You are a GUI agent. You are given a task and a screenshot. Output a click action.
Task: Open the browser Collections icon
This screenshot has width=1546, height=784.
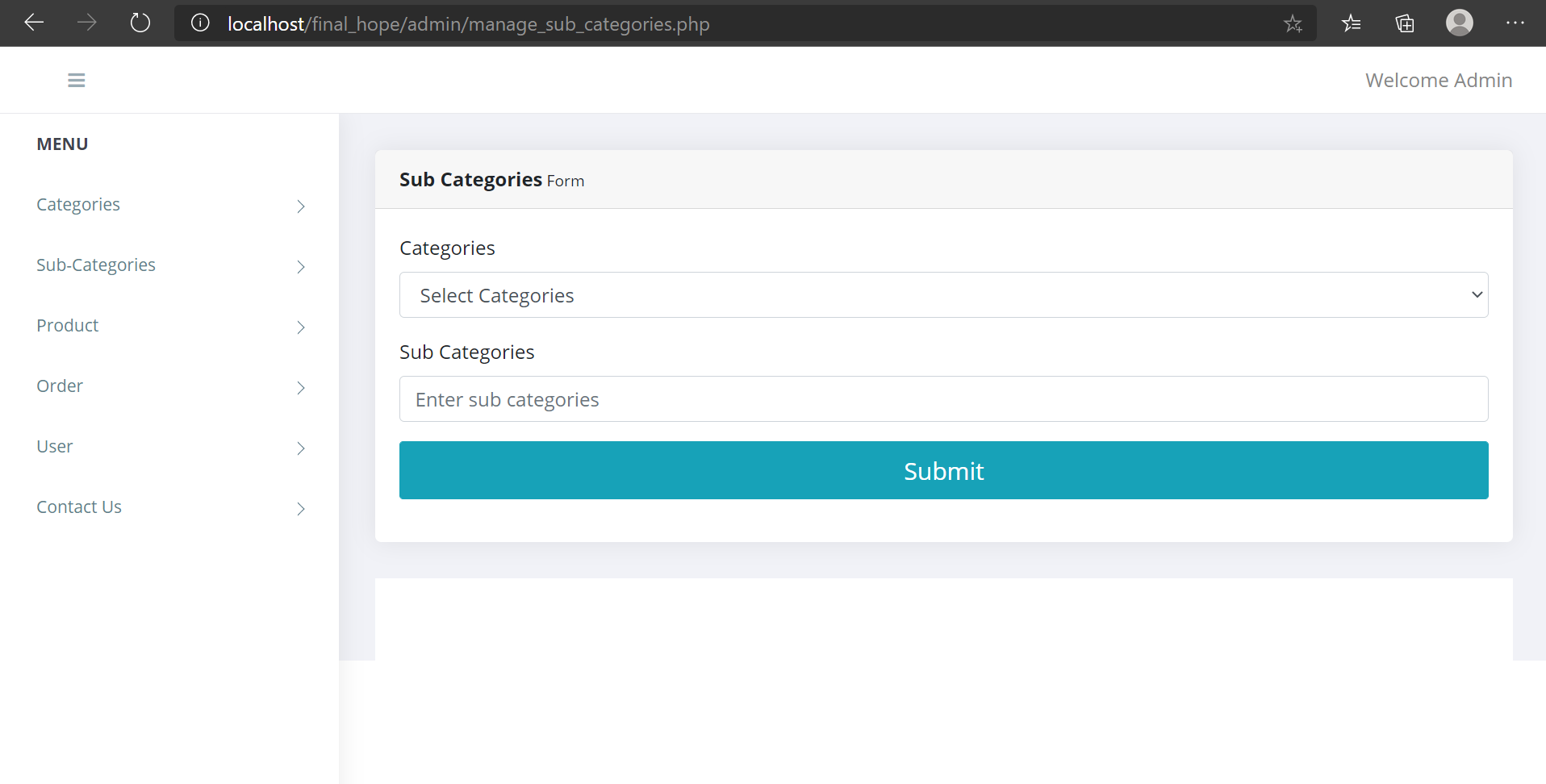pyautogui.click(x=1405, y=23)
